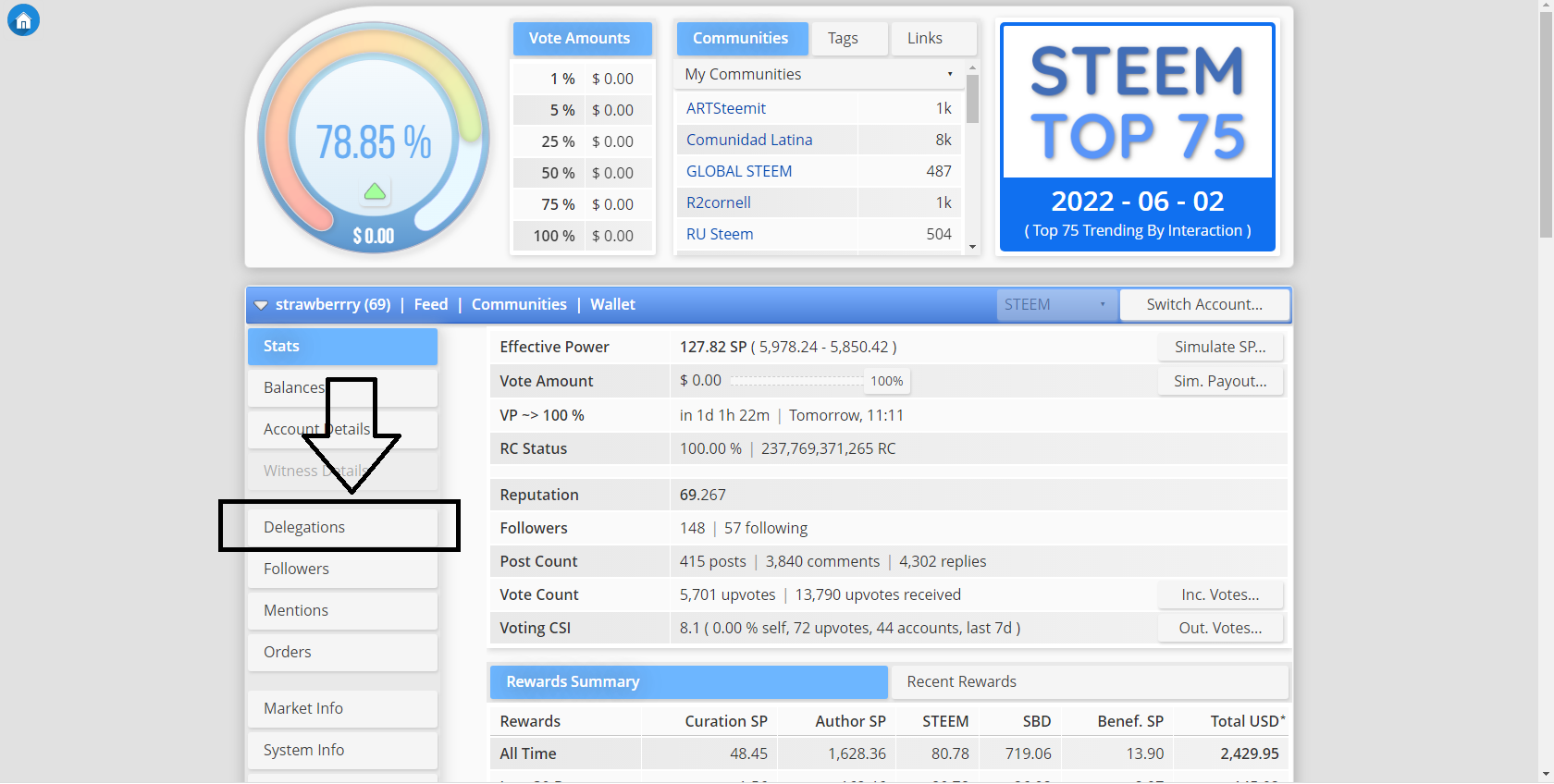Click the Sim. Payout... button
This screenshot has width=1554, height=784.
1220,381
